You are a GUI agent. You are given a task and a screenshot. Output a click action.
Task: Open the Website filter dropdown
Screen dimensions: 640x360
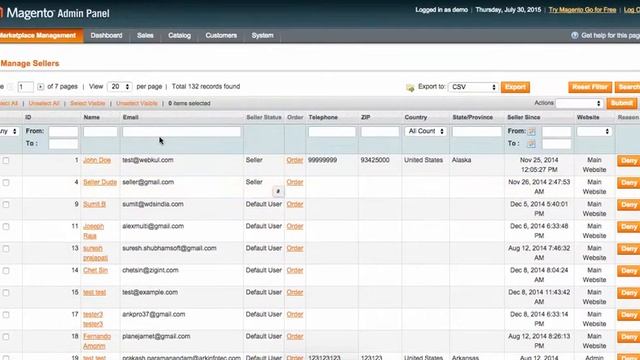click(594, 131)
